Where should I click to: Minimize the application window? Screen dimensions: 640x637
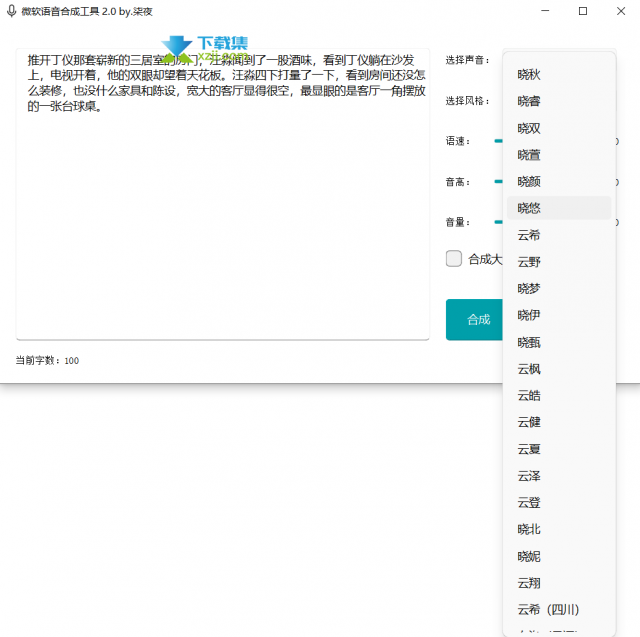(x=545, y=11)
